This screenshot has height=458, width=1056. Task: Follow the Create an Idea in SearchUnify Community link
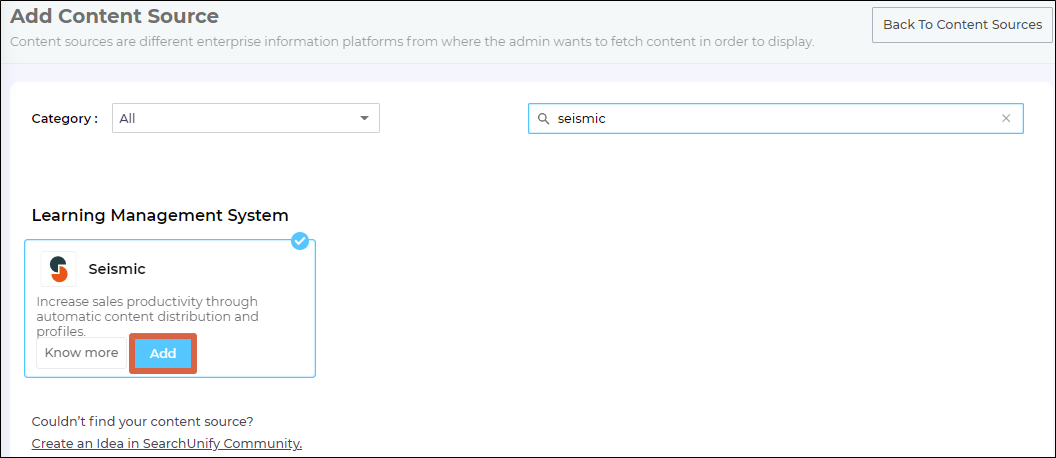167,443
